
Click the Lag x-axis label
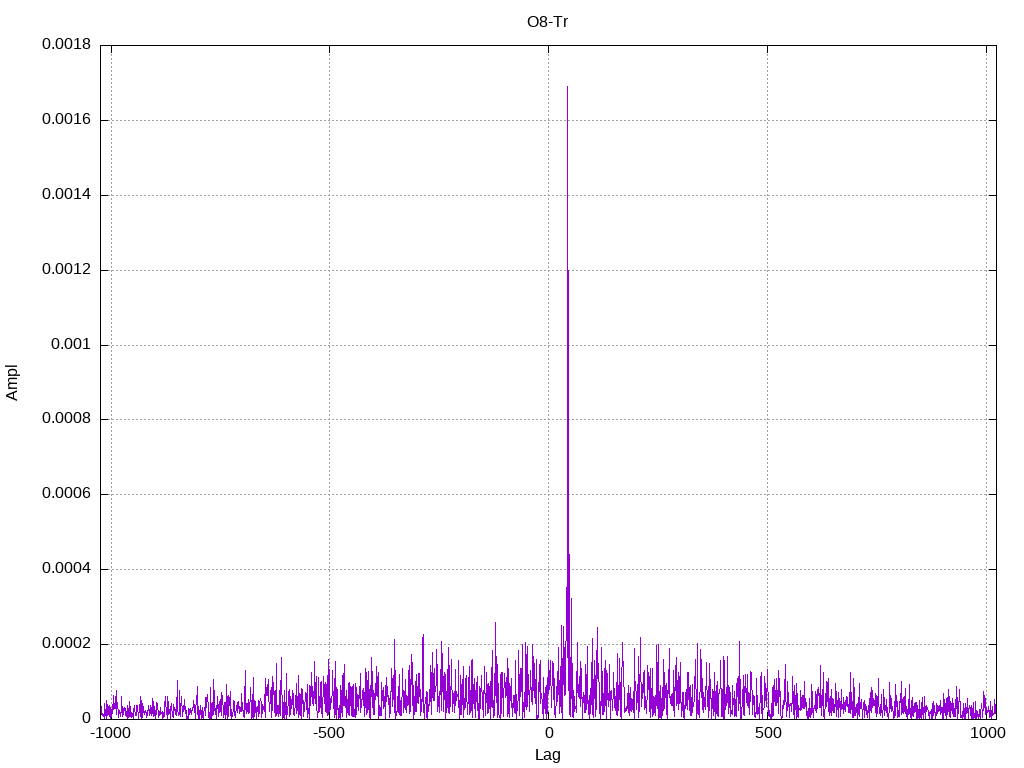pos(547,755)
